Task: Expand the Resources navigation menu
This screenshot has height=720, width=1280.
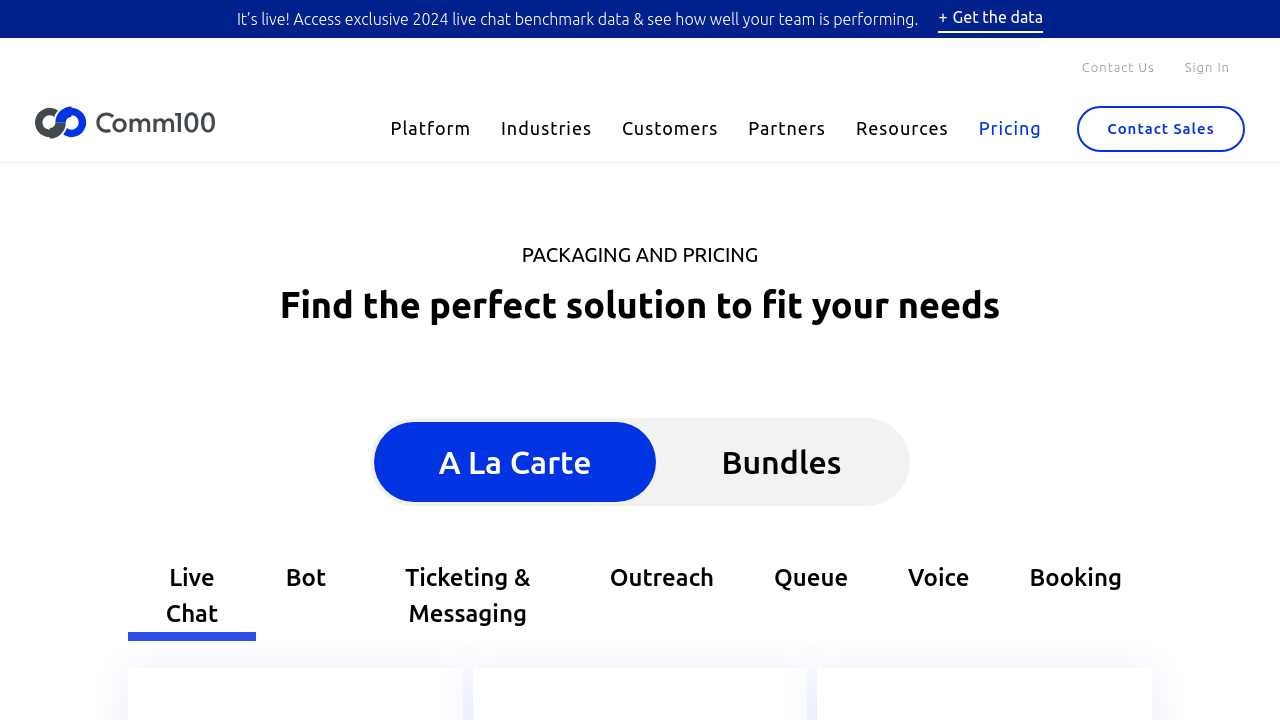Action: [x=901, y=129]
